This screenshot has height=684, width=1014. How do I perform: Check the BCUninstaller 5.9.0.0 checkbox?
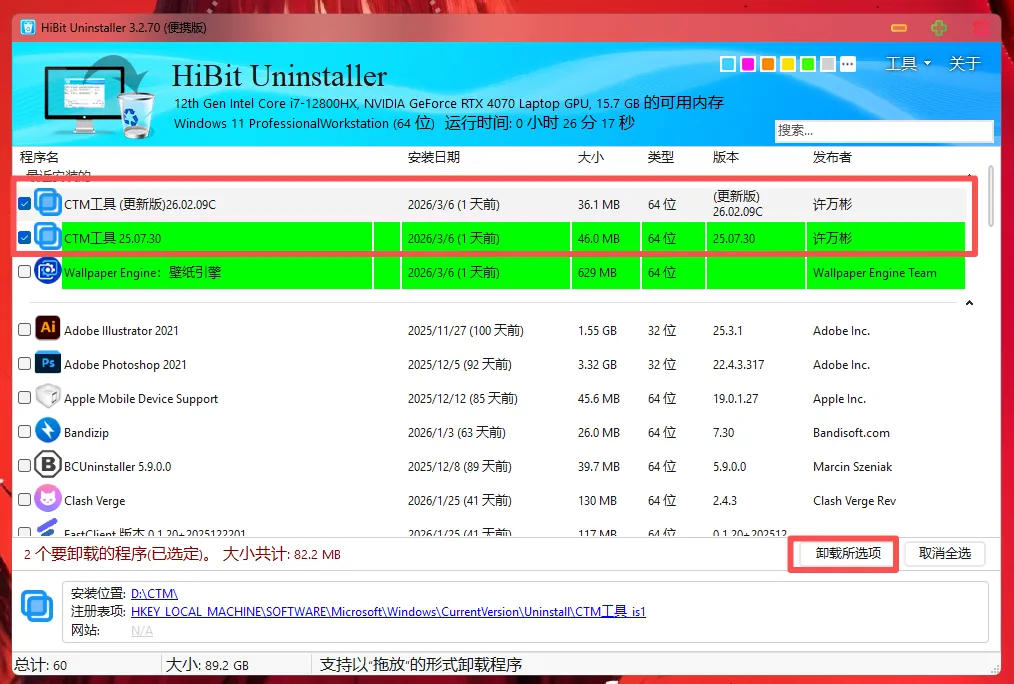tap(25, 466)
